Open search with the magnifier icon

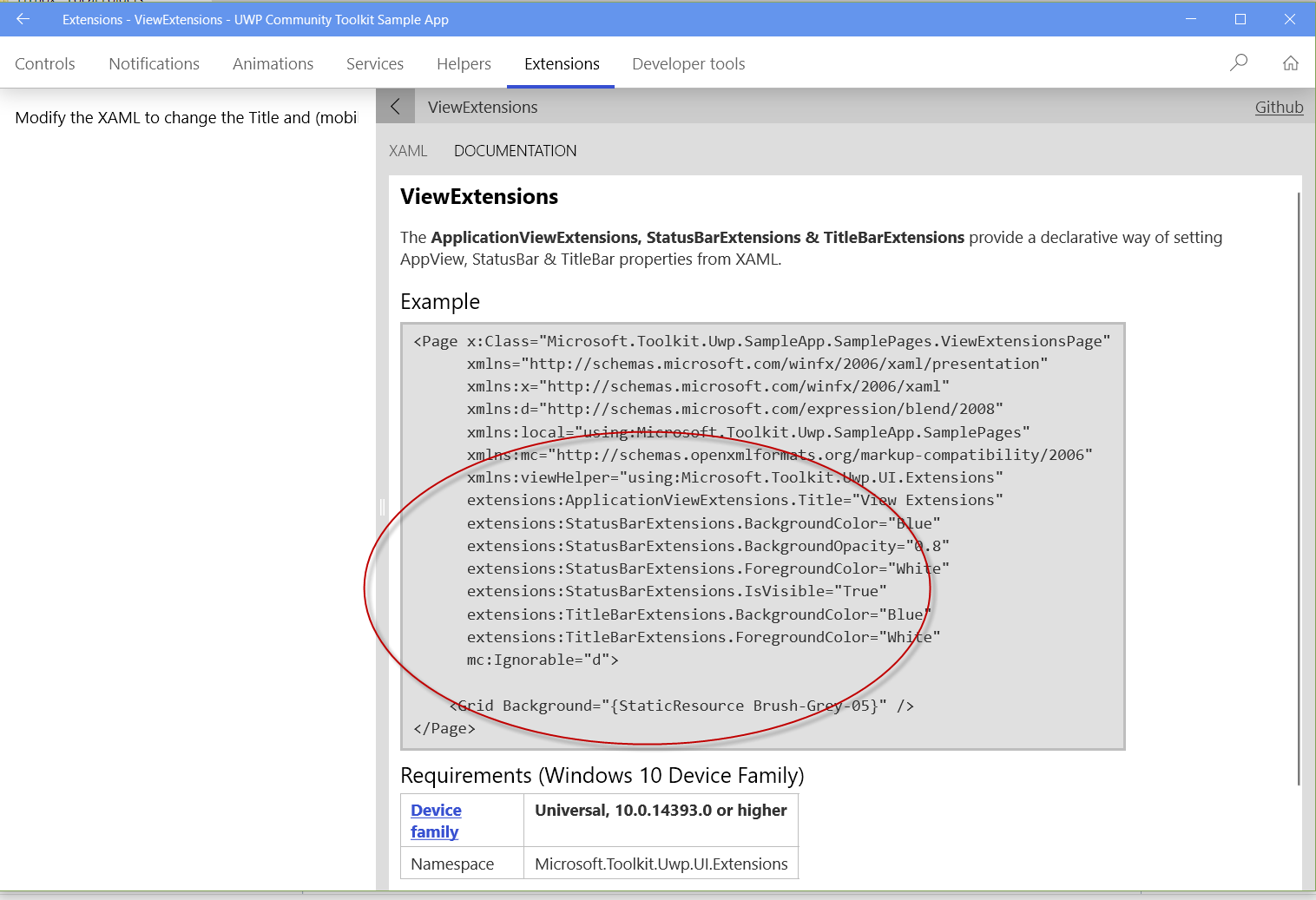pos(1239,62)
